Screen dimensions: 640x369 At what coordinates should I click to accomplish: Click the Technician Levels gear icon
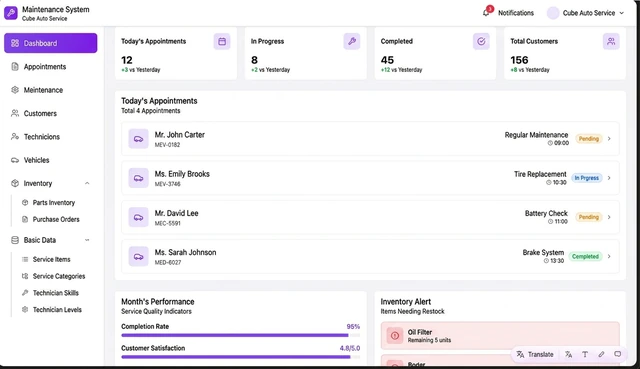point(25,309)
